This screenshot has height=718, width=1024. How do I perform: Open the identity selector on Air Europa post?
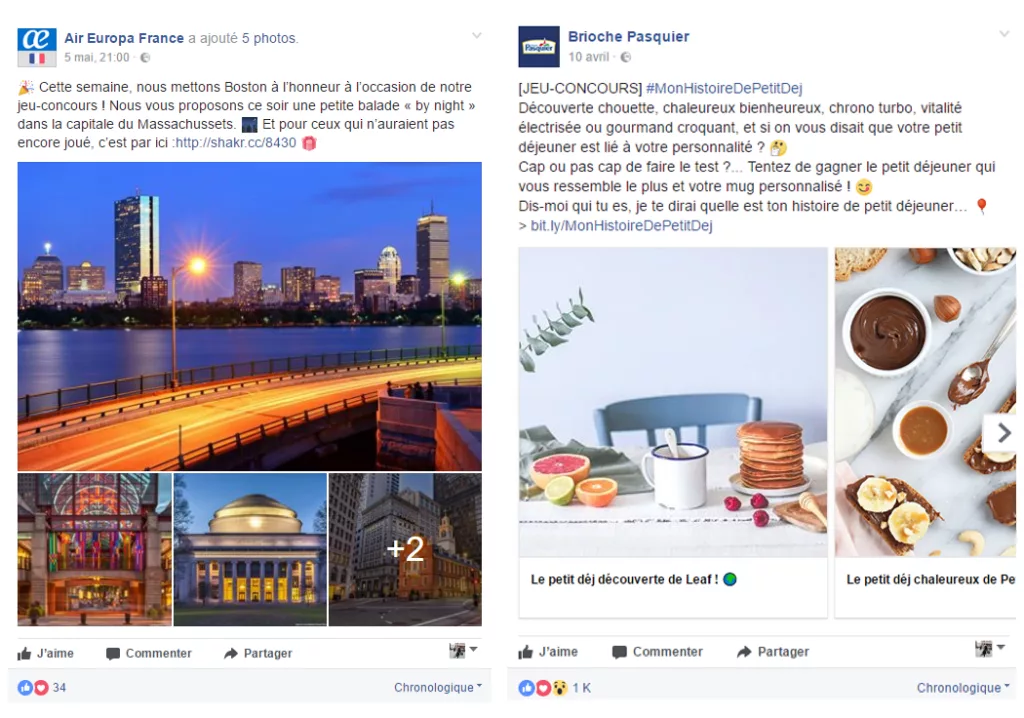(x=463, y=650)
